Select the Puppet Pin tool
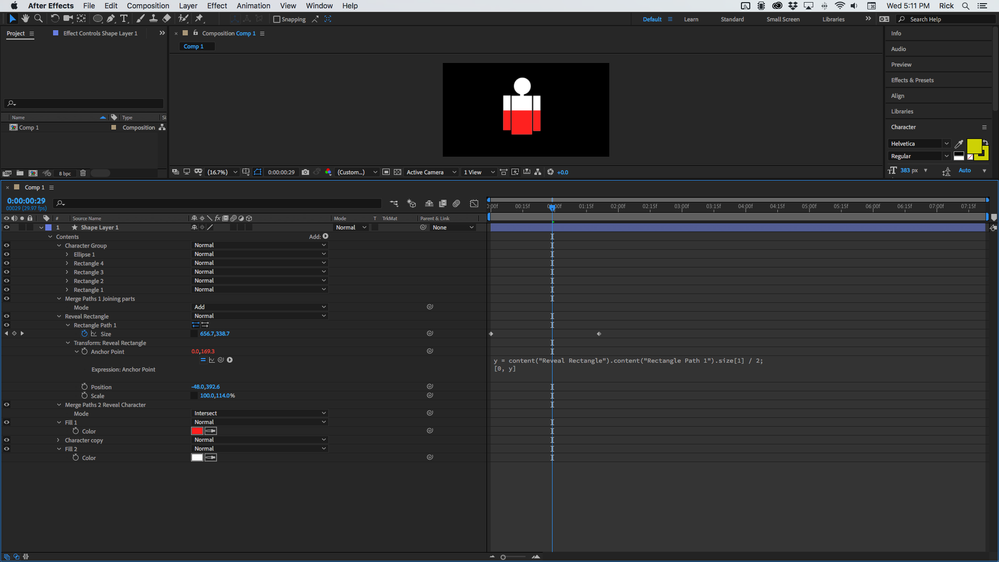Image resolution: width=999 pixels, height=562 pixels. coord(199,19)
